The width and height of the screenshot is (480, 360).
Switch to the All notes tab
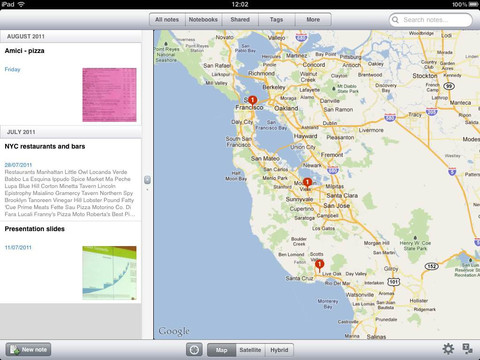[x=167, y=20]
